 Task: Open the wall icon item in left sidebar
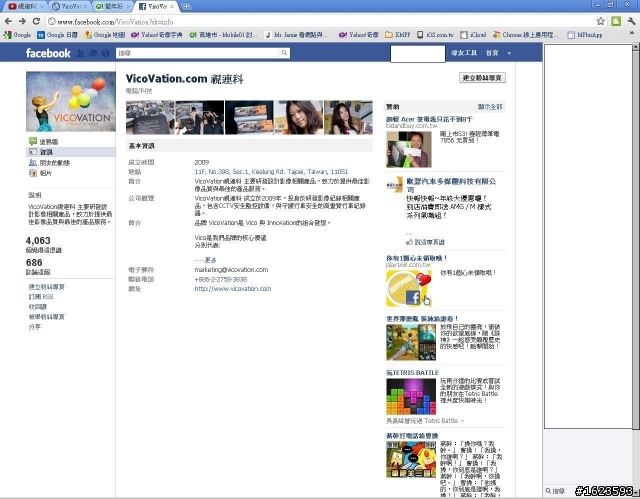33,141
